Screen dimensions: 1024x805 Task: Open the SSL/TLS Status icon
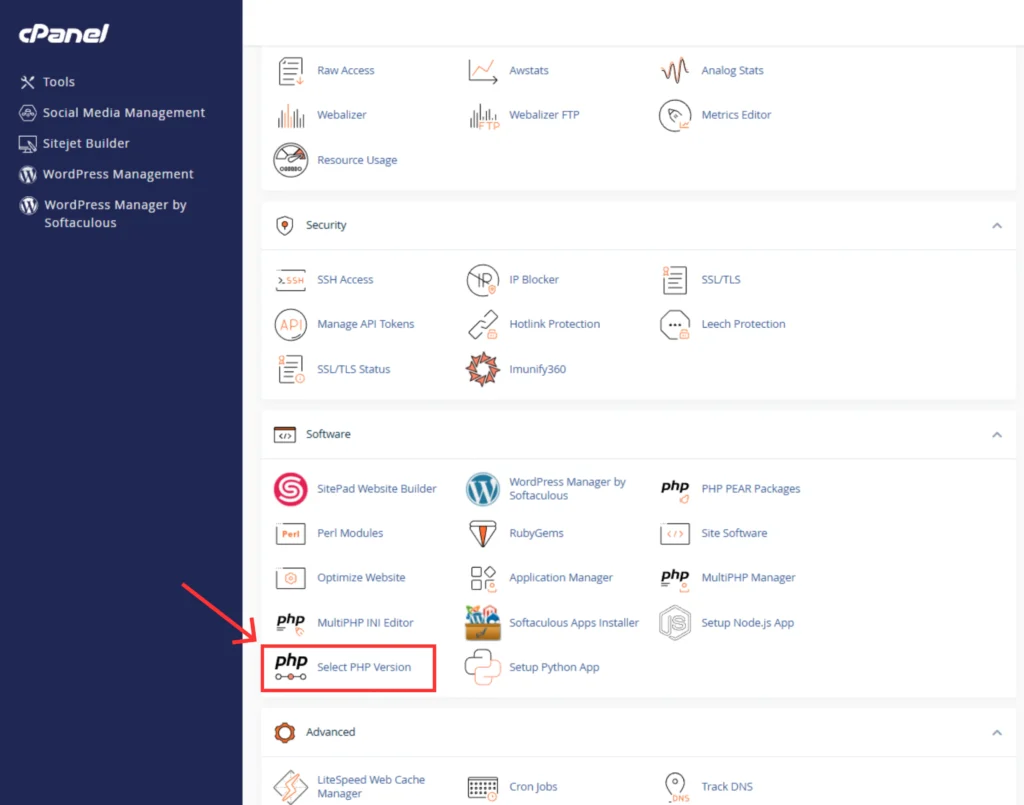(291, 369)
